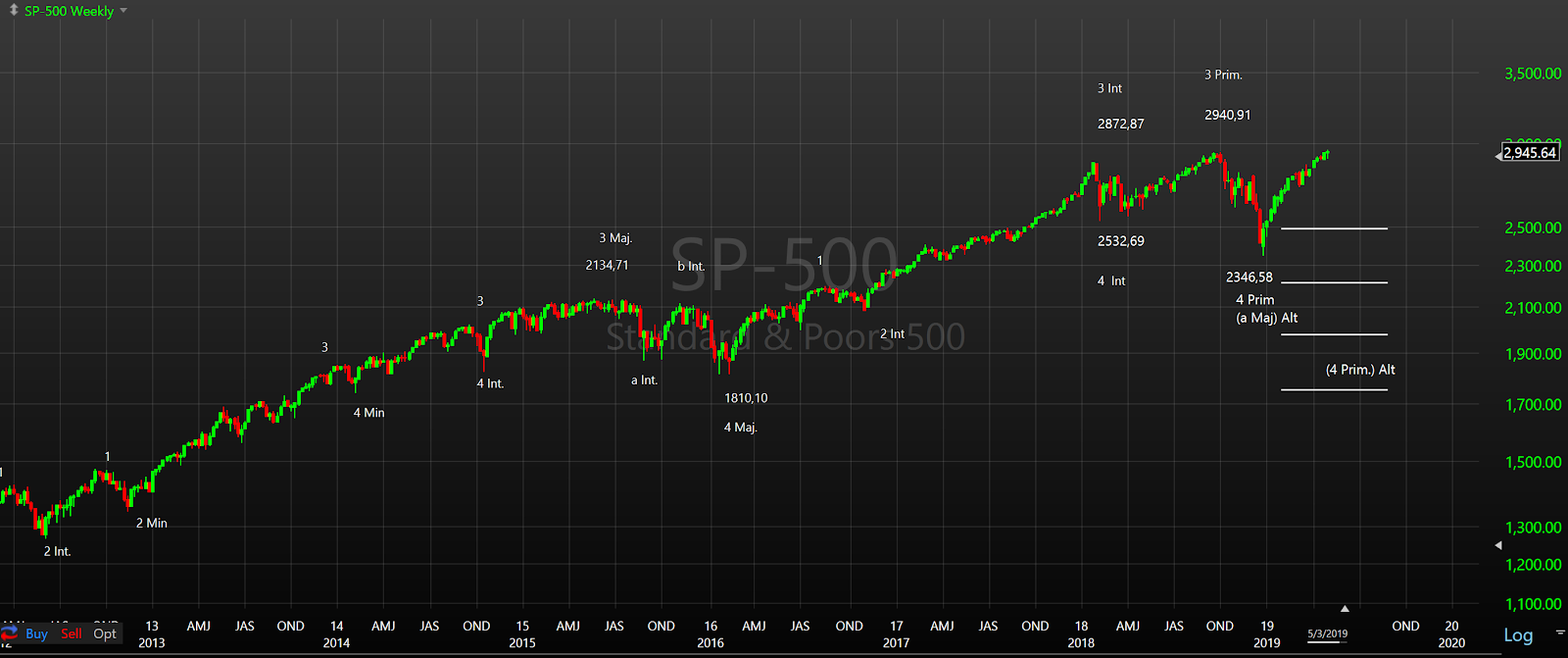Viewport: 1568px width, 658px height.
Task: Select the '4 Int.' annotation near 2015
Action: [x=490, y=383]
